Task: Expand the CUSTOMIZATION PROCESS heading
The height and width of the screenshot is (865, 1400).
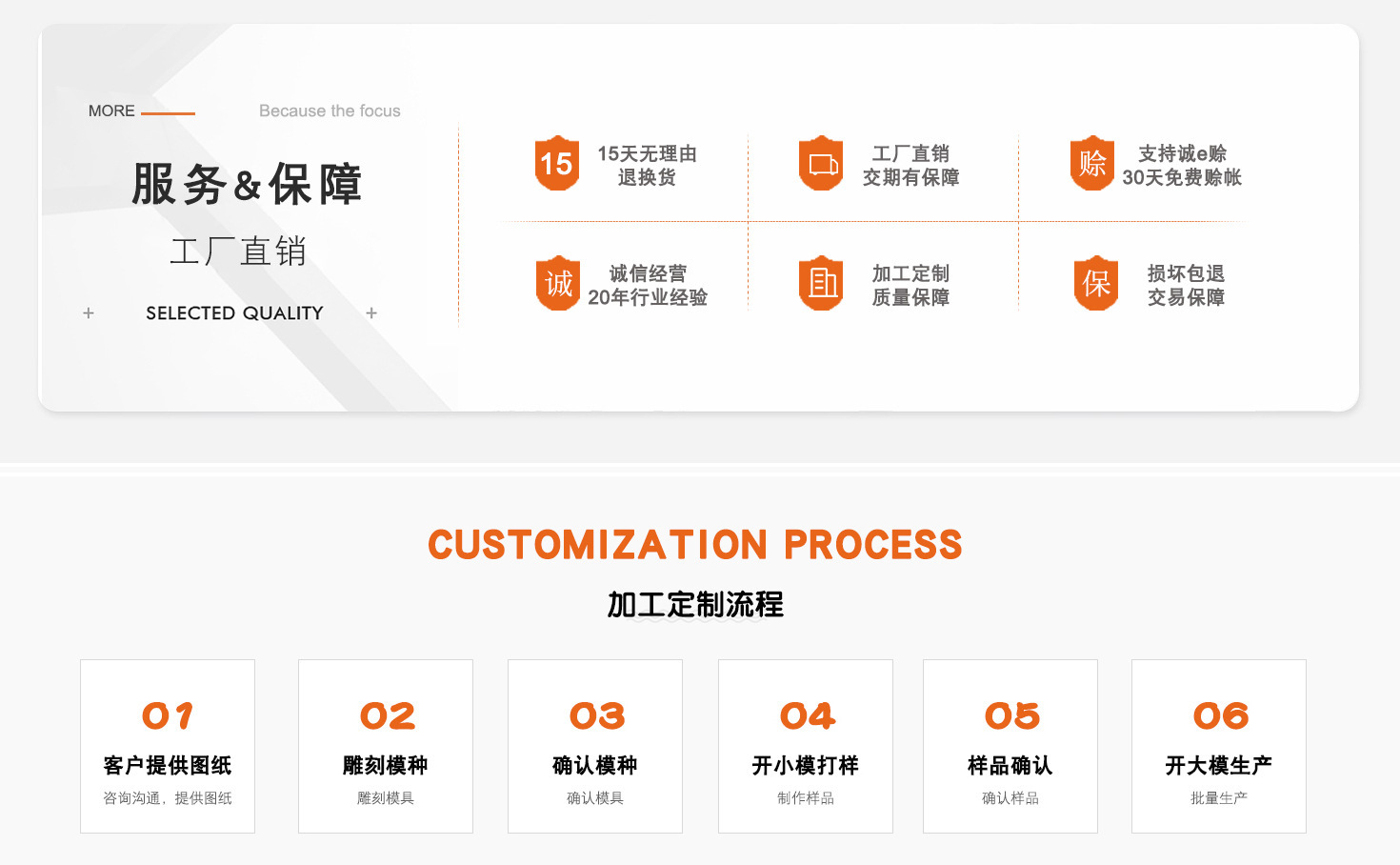Action: [696, 544]
